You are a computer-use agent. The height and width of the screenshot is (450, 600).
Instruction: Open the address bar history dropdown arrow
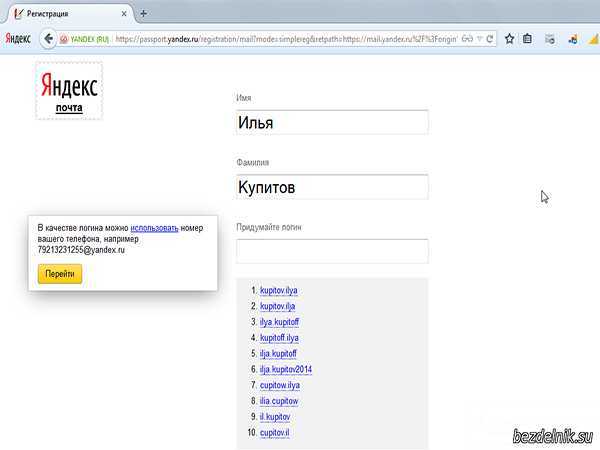479,39
